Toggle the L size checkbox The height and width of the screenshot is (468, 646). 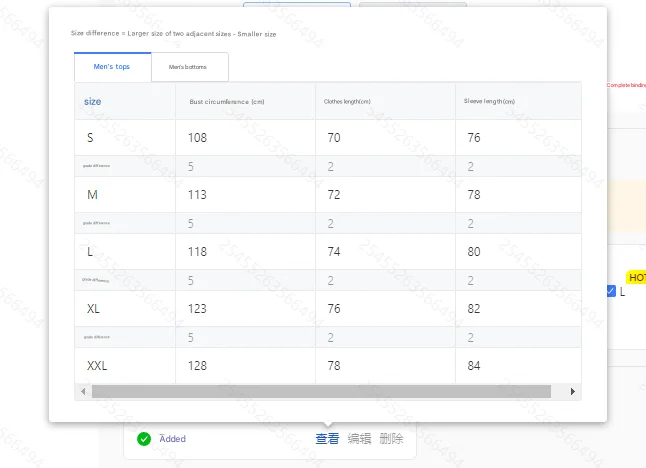pos(611,291)
